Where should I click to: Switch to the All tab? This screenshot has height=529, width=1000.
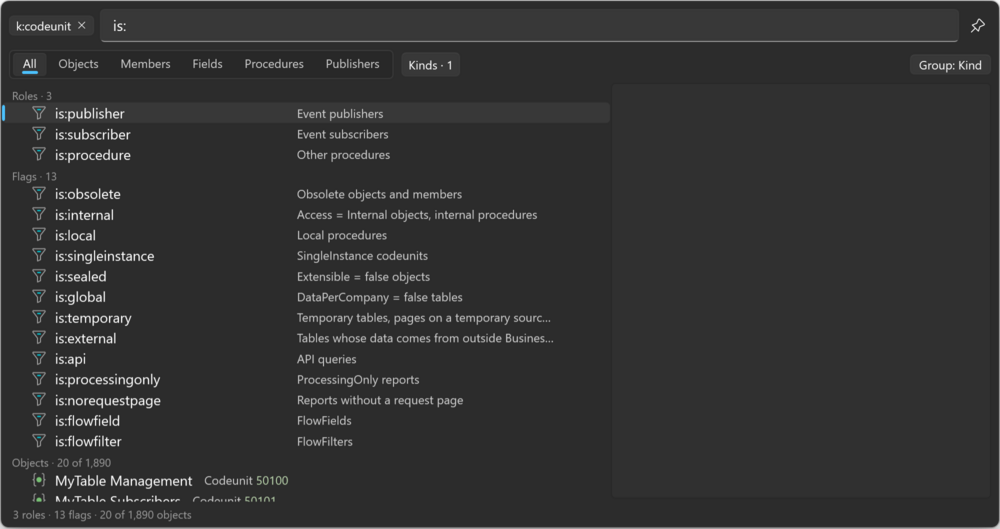tap(29, 64)
